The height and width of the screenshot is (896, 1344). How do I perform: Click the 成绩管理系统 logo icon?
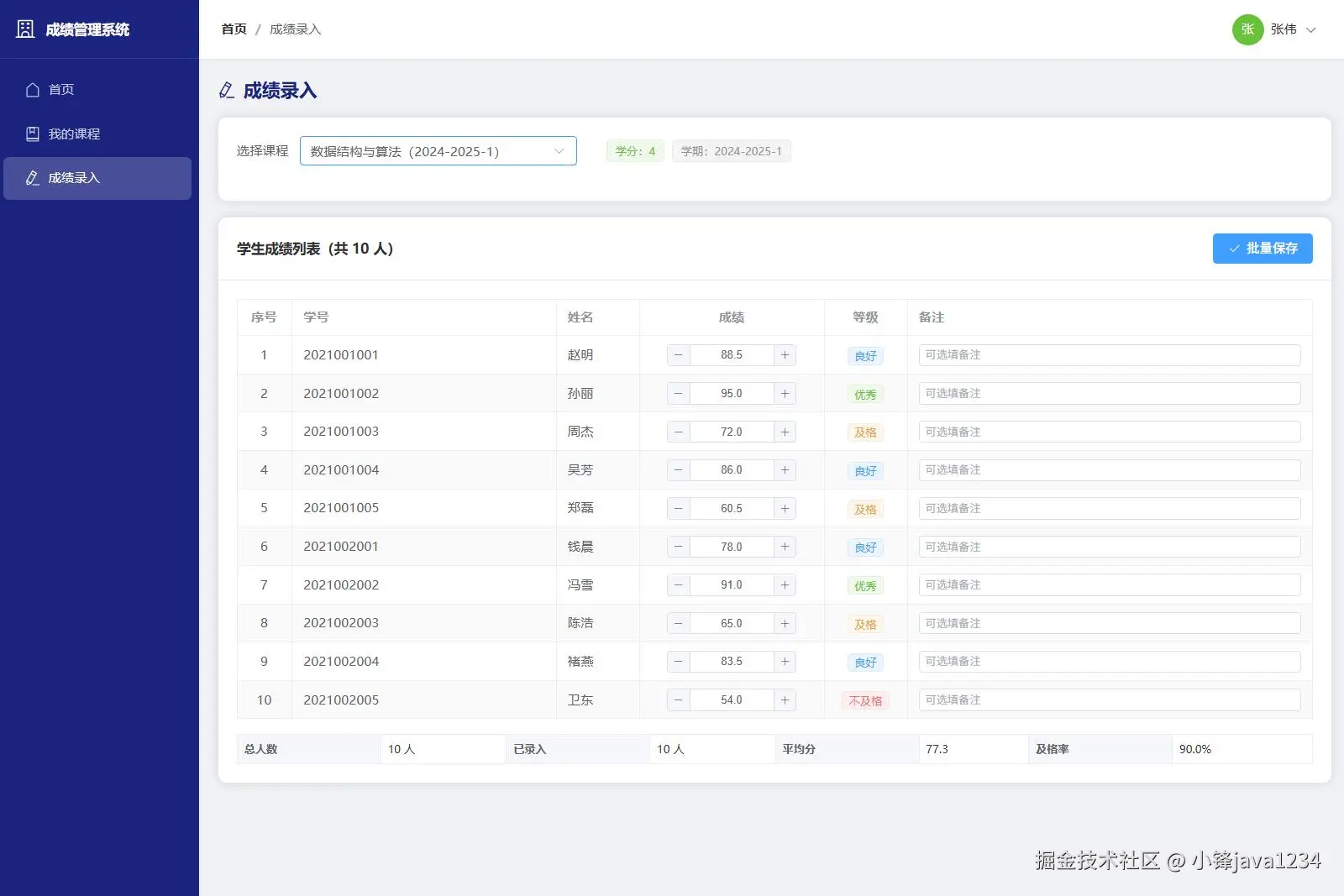click(24, 29)
